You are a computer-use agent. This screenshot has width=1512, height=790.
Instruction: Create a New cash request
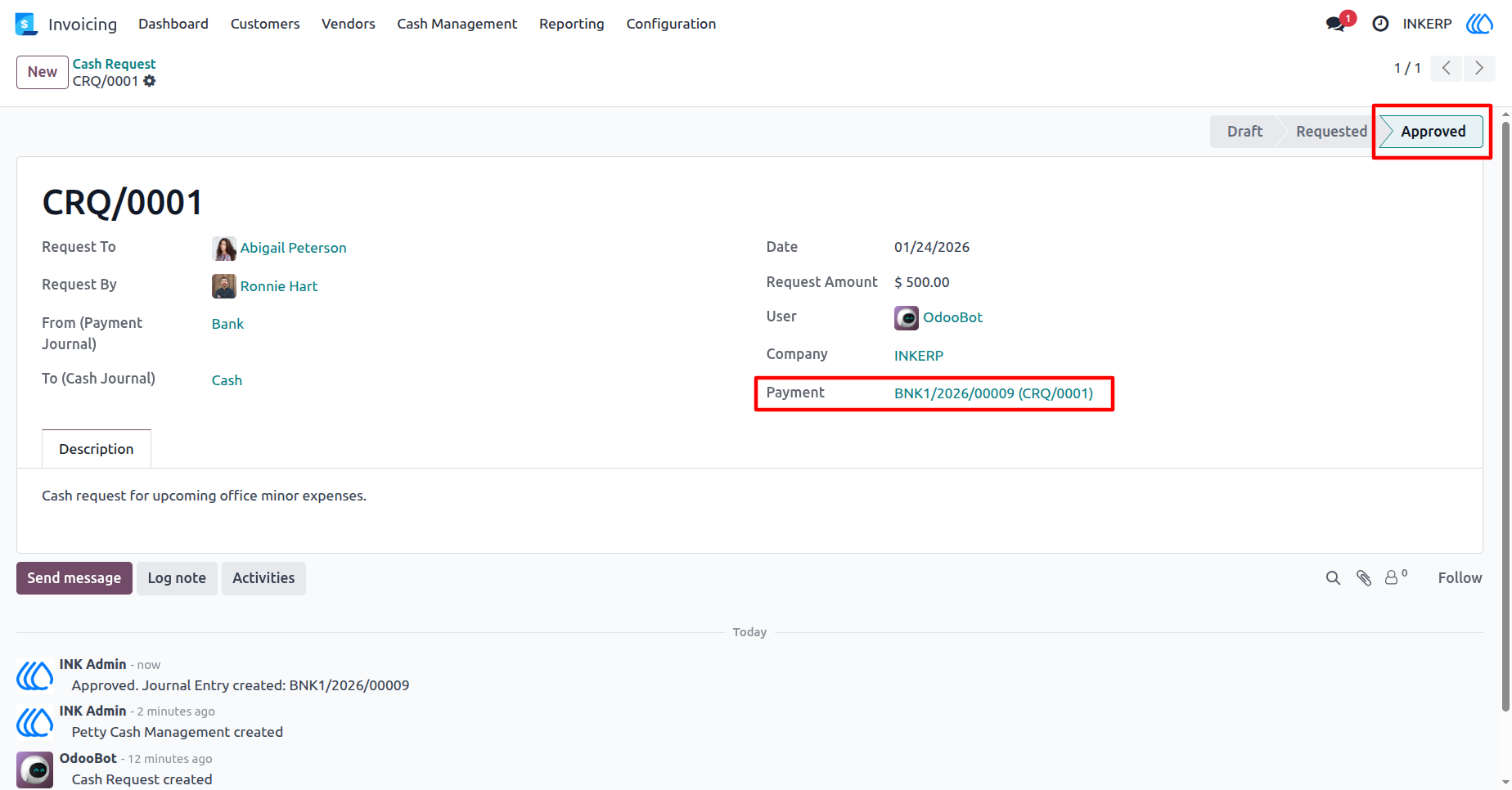pyautogui.click(x=43, y=72)
